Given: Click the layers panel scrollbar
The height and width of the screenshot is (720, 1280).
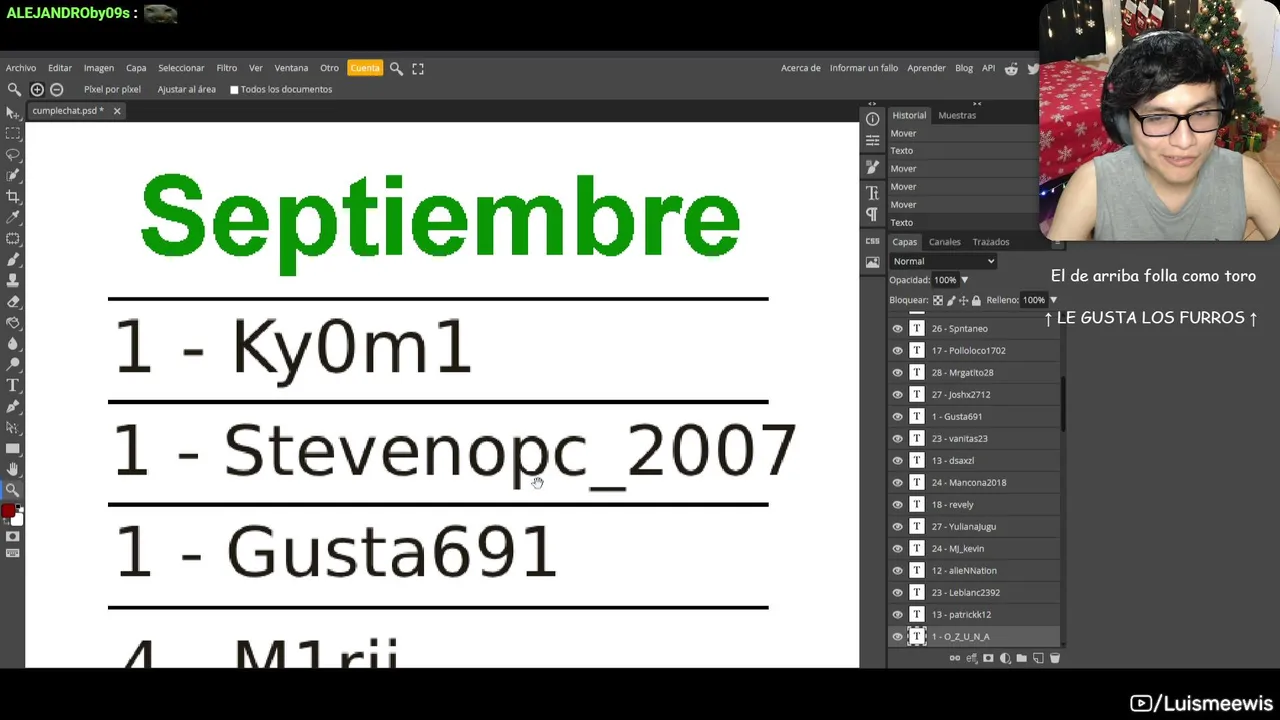Looking at the screenshot, I should [x=1062, y=405].
